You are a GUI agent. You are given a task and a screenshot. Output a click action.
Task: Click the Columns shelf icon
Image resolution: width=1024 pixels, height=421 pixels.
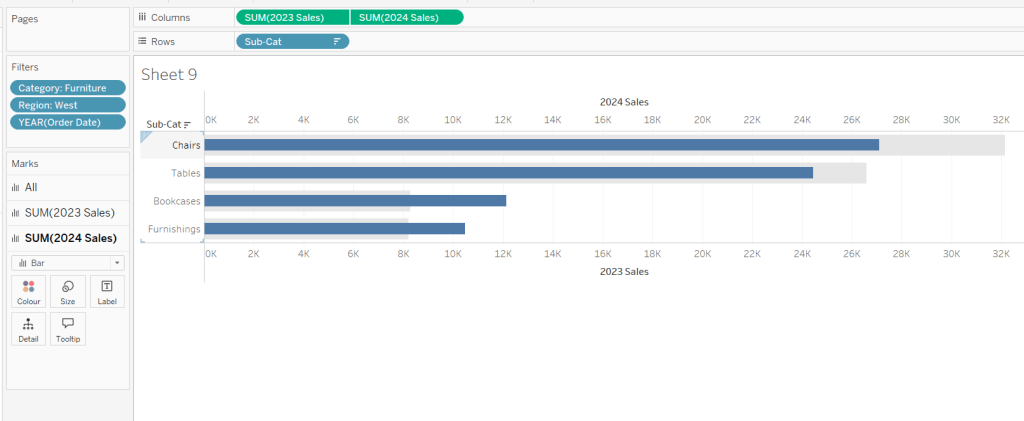142,17
